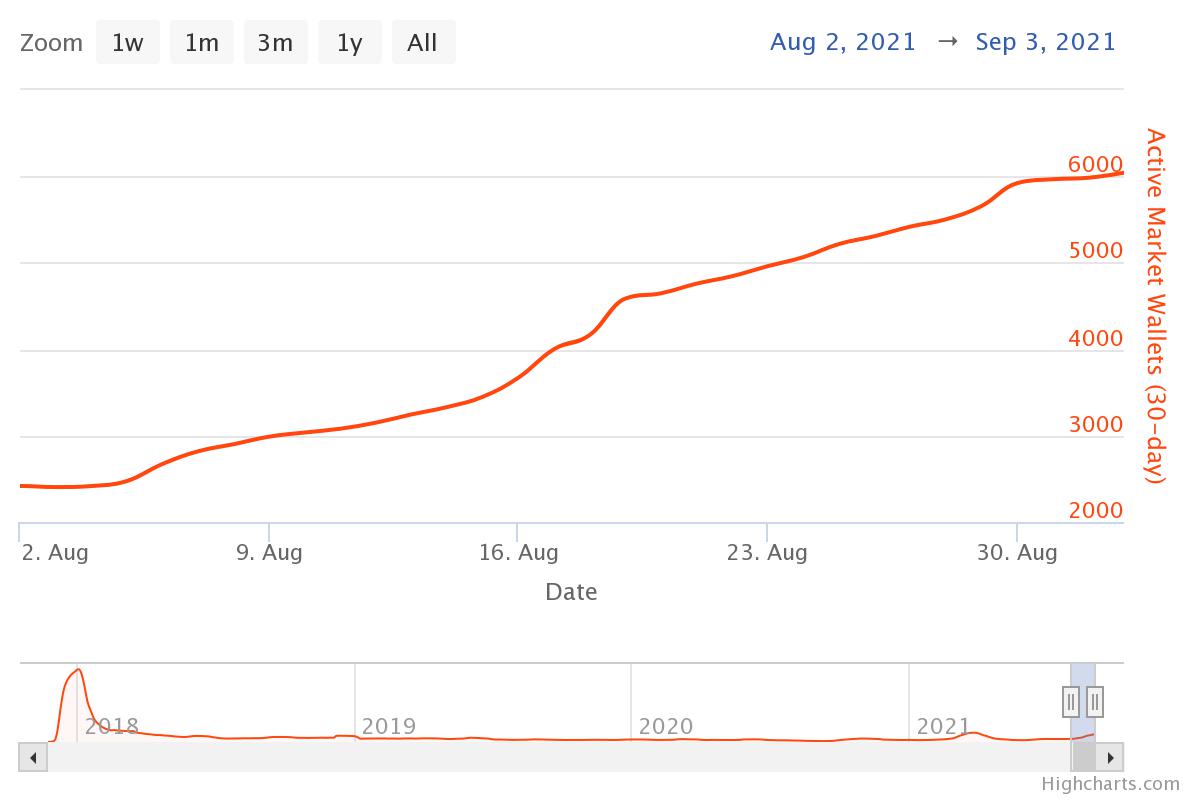Click the left navigator range handle
Image resolution: width=1200 pixels, height=800 pixels.
tap(1071, 702)
